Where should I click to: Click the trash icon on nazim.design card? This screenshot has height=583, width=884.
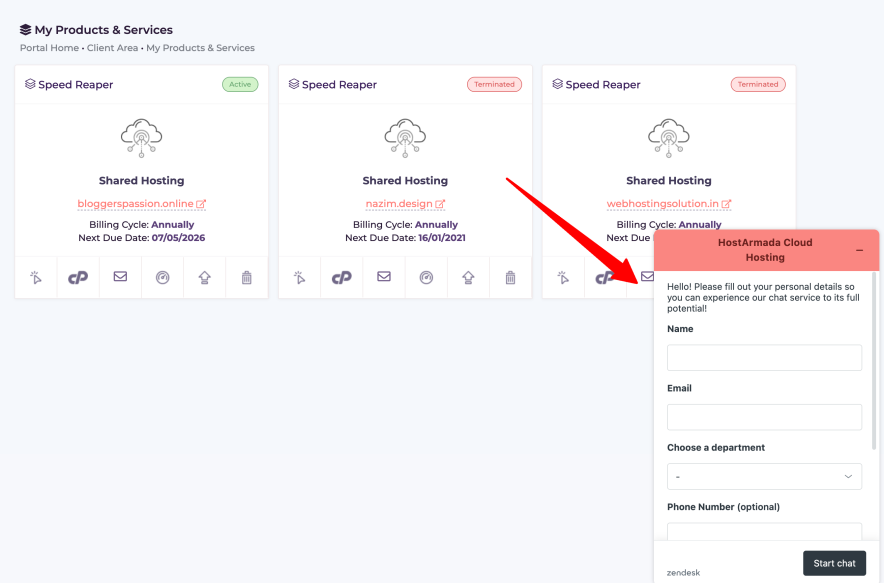(510, 277)
